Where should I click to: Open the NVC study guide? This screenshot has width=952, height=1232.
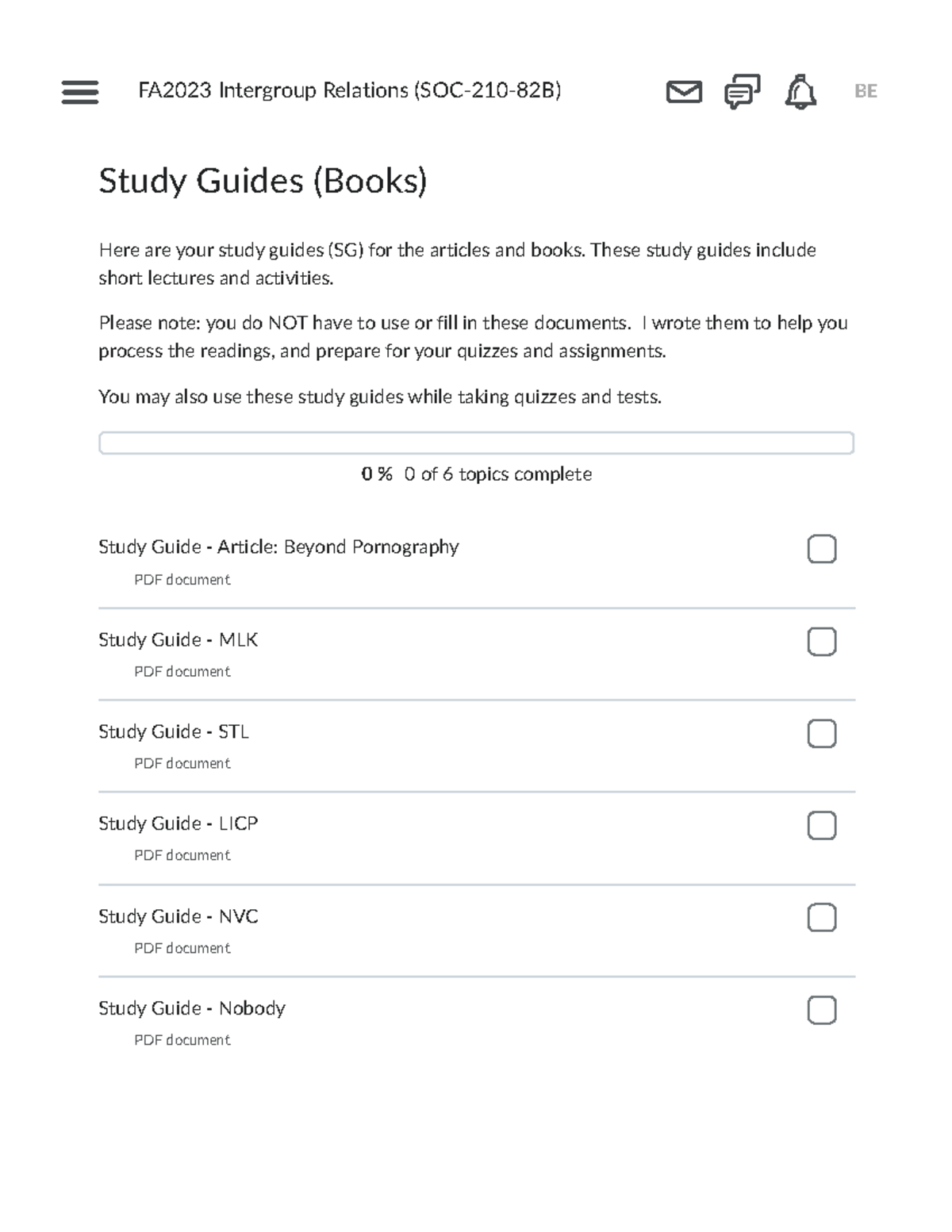pos(178,916)
